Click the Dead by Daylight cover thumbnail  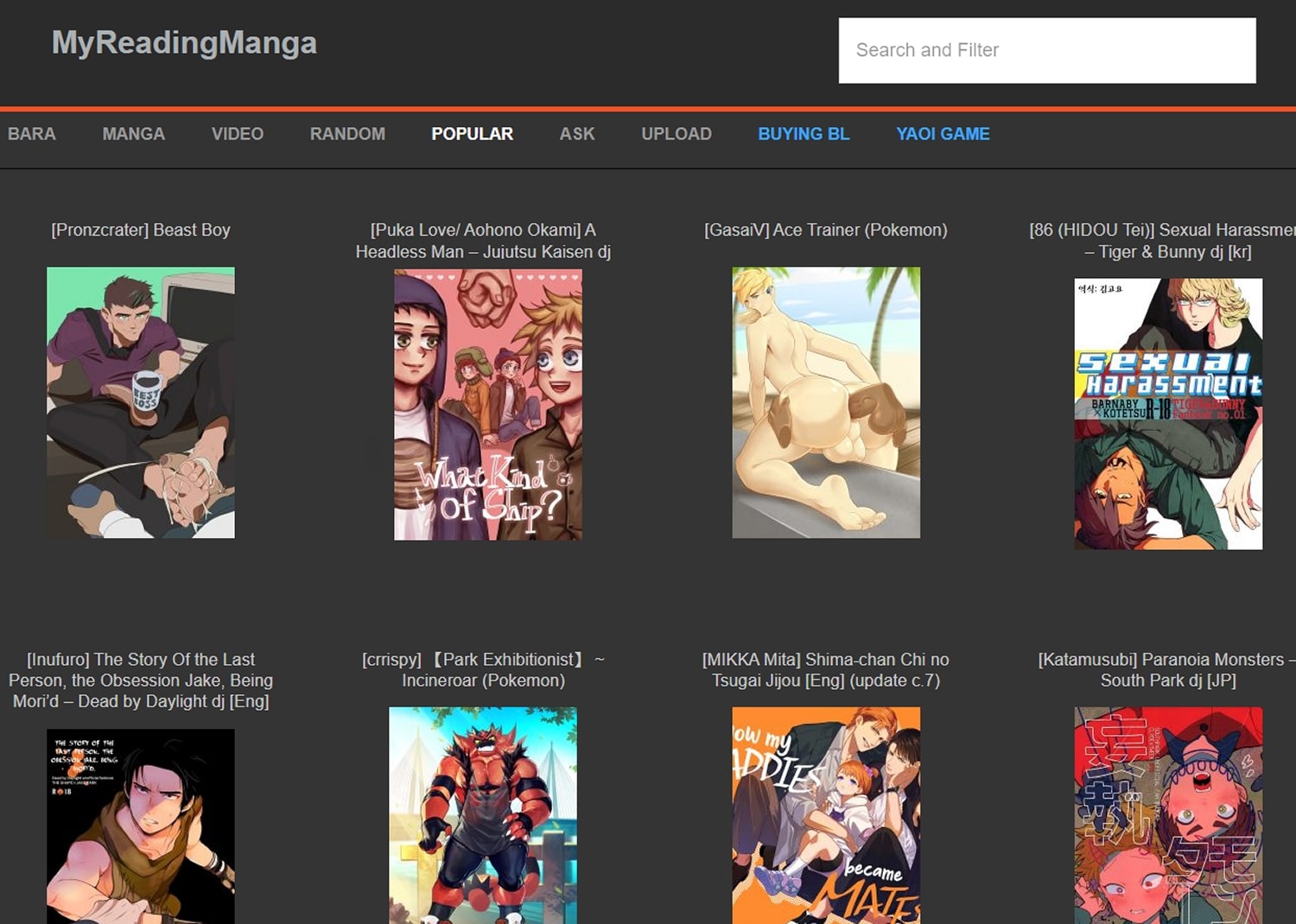pos(141,826)
